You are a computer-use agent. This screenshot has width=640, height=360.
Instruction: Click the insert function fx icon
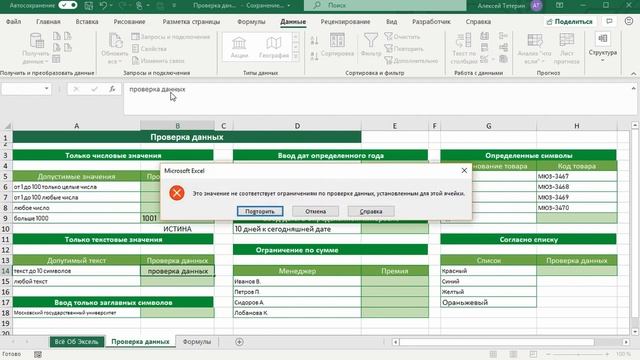(112, 89)
